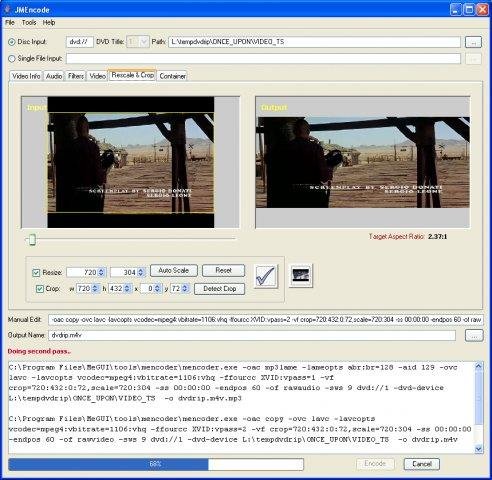Viewport: 492px width, 480px height.
Task: Switch to the Container tab
Action: 172,76
